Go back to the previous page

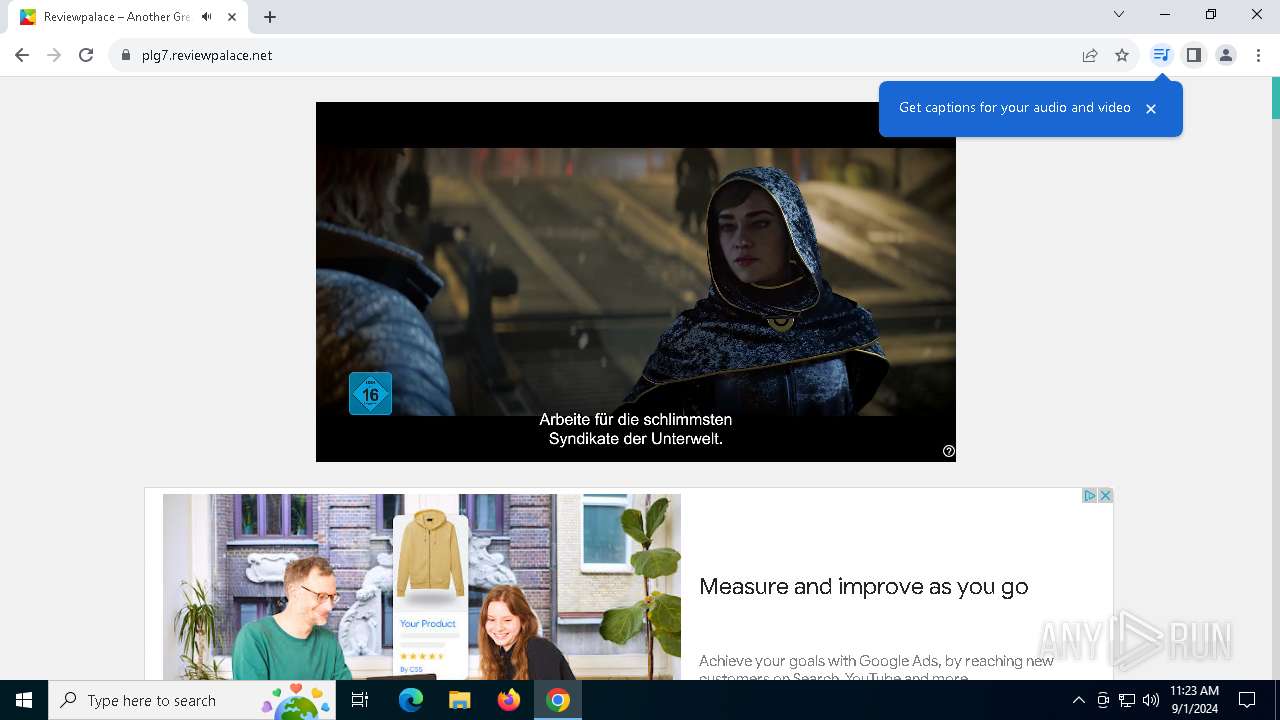[x=22, y=55]
